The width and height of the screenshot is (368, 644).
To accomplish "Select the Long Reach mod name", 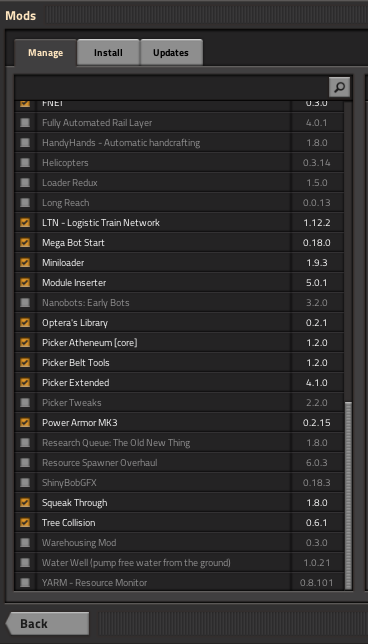I will coord(65,202).
